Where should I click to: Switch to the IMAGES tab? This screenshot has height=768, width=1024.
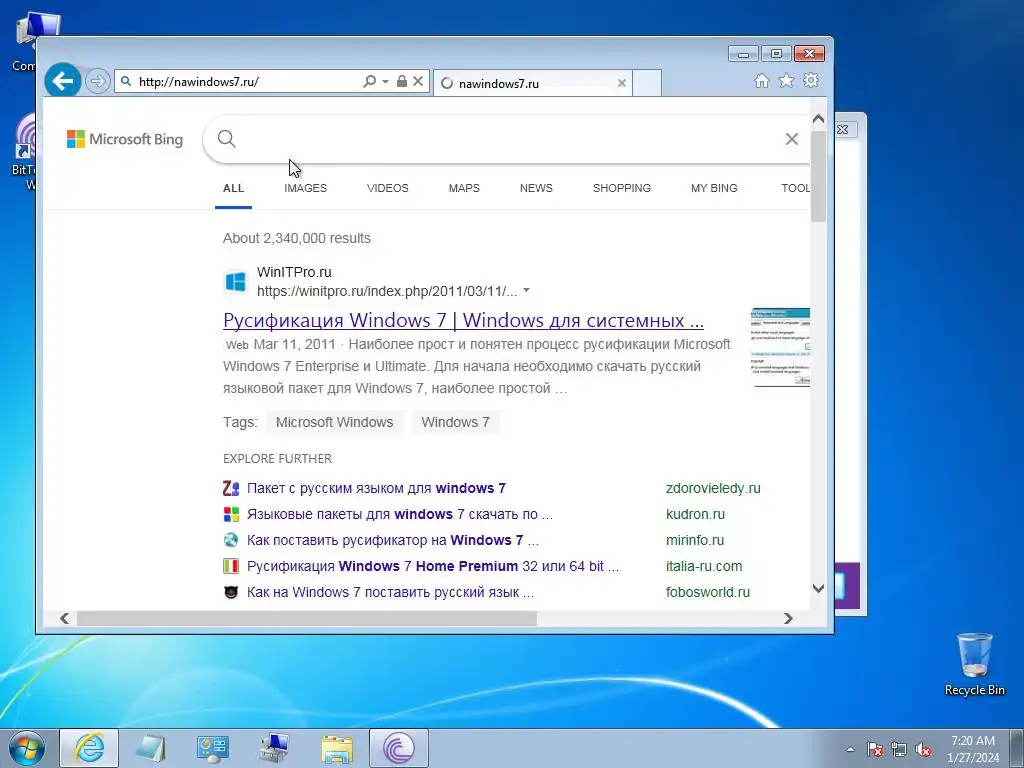point(306,188)
